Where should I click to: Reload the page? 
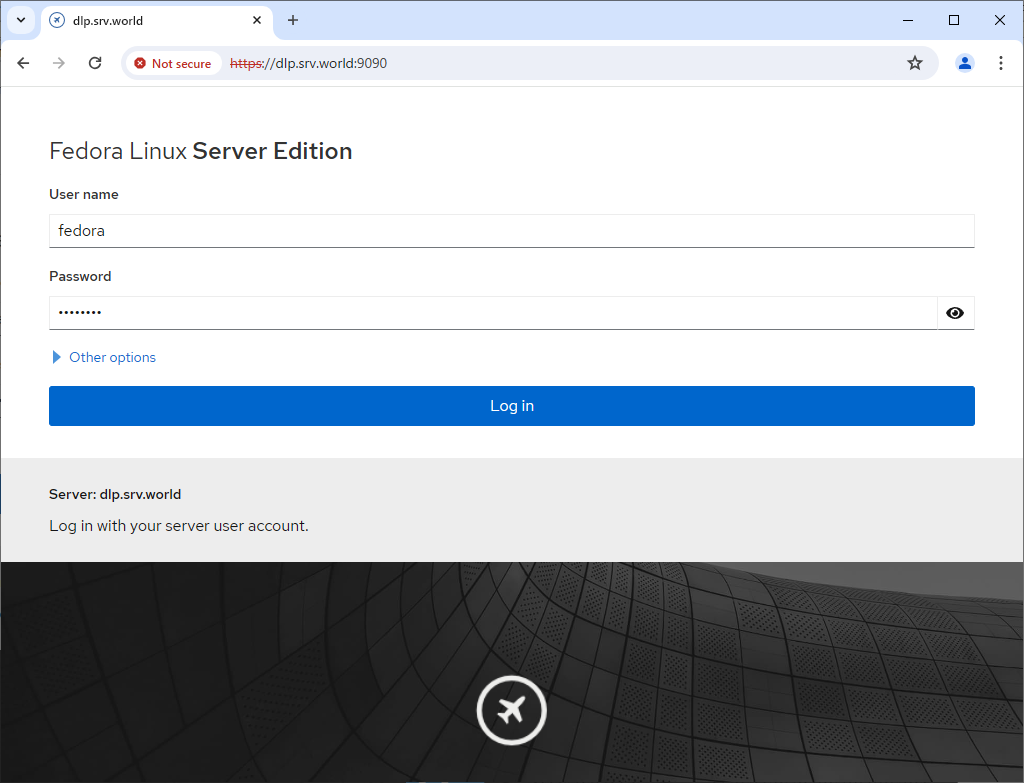pos(95,63)
